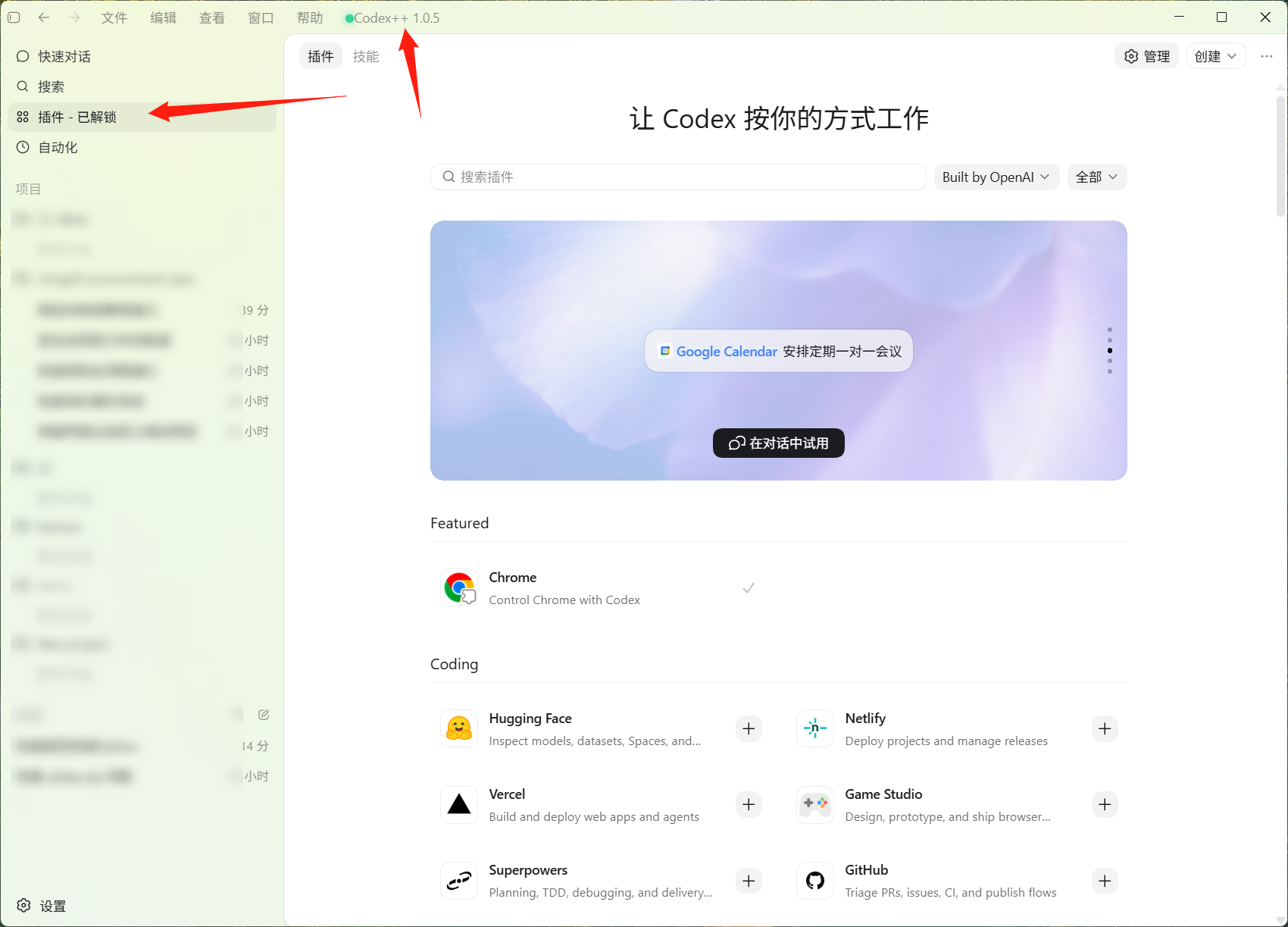Go forward with the right arrow
Screen dimensions: 1288x927
tap(74, 17)
